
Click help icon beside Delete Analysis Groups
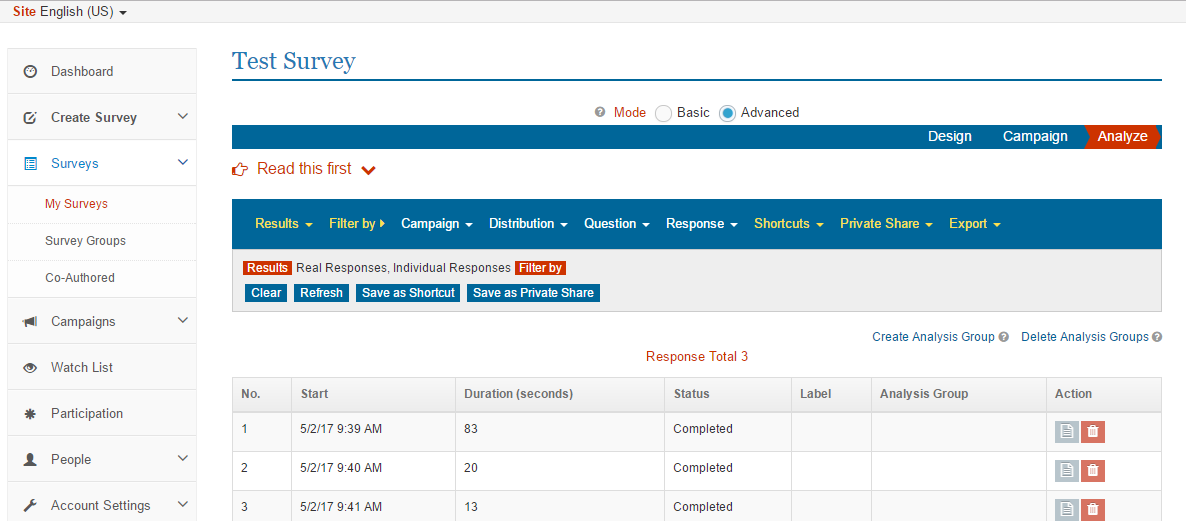coord(1157,337)
